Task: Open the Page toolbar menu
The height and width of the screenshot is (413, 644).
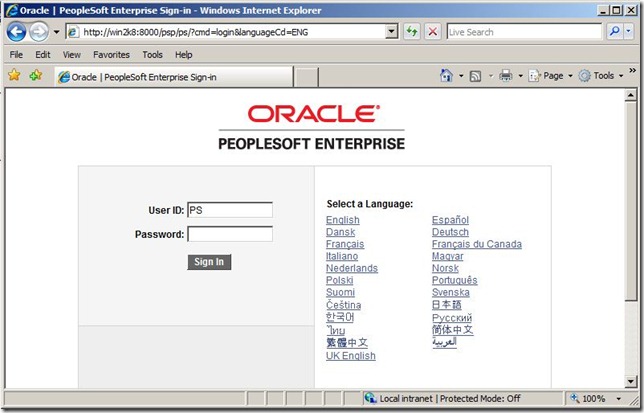Action: [550, 76]
